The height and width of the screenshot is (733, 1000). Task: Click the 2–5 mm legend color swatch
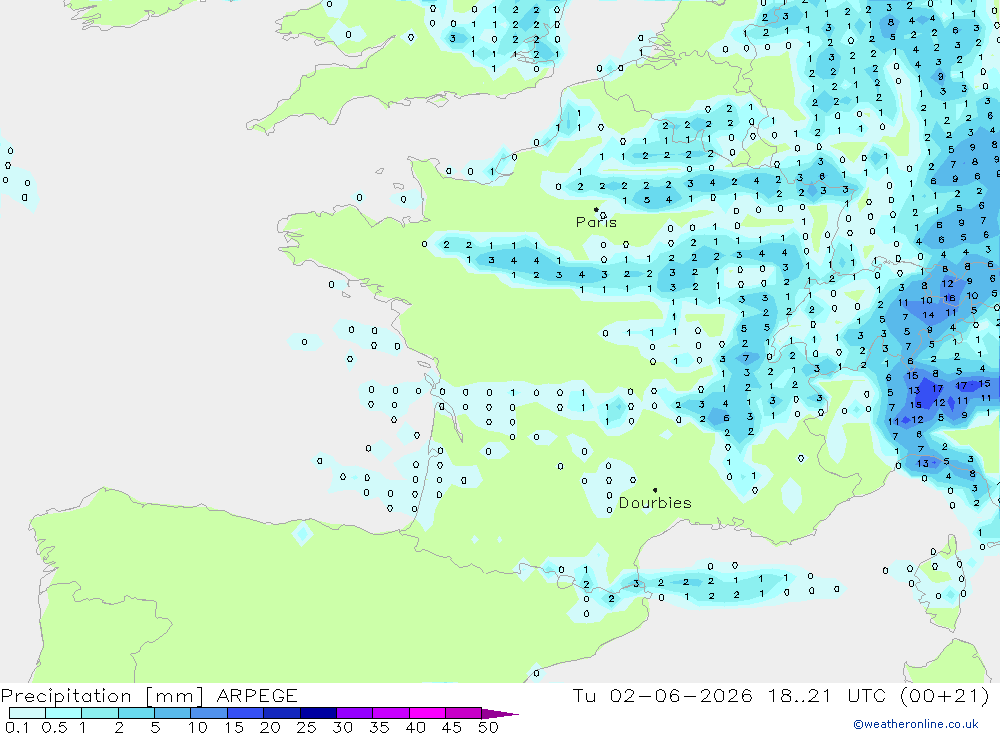tap(136, 713)
